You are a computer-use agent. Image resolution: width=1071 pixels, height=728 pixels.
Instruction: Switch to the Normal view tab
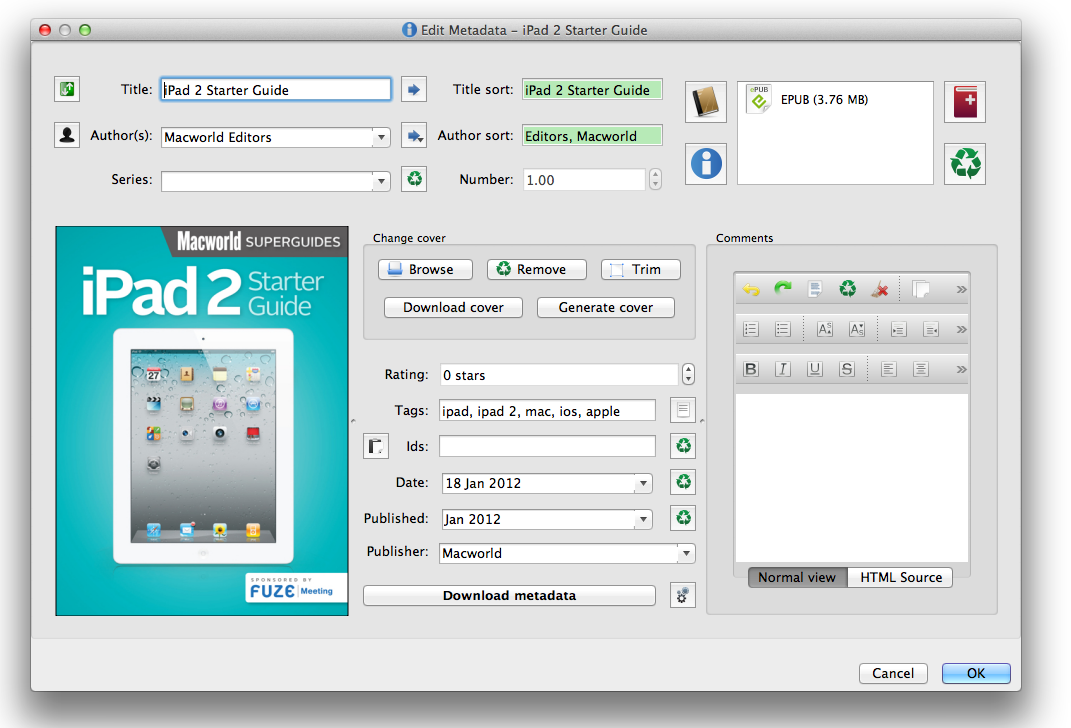(x=797, y=578)
